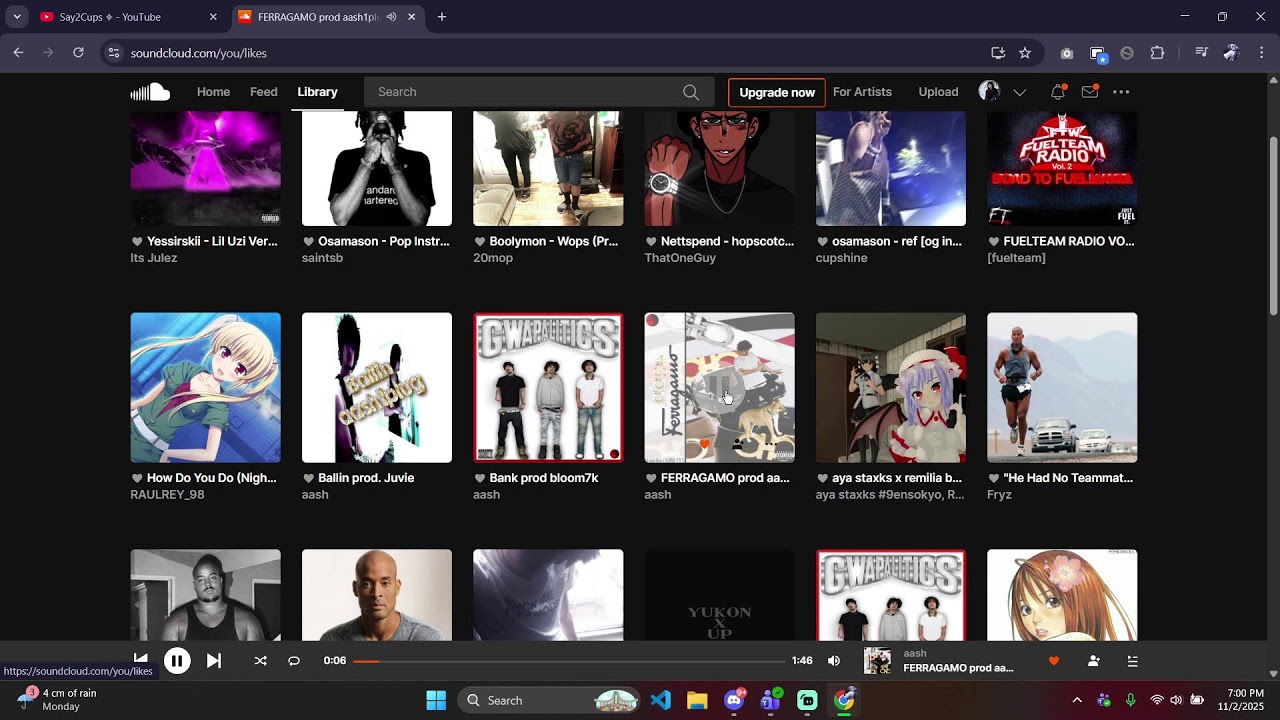Click the page vertical scrollbar
Viewport: 1280px width, 720px height.
(x=1273, y=226)
